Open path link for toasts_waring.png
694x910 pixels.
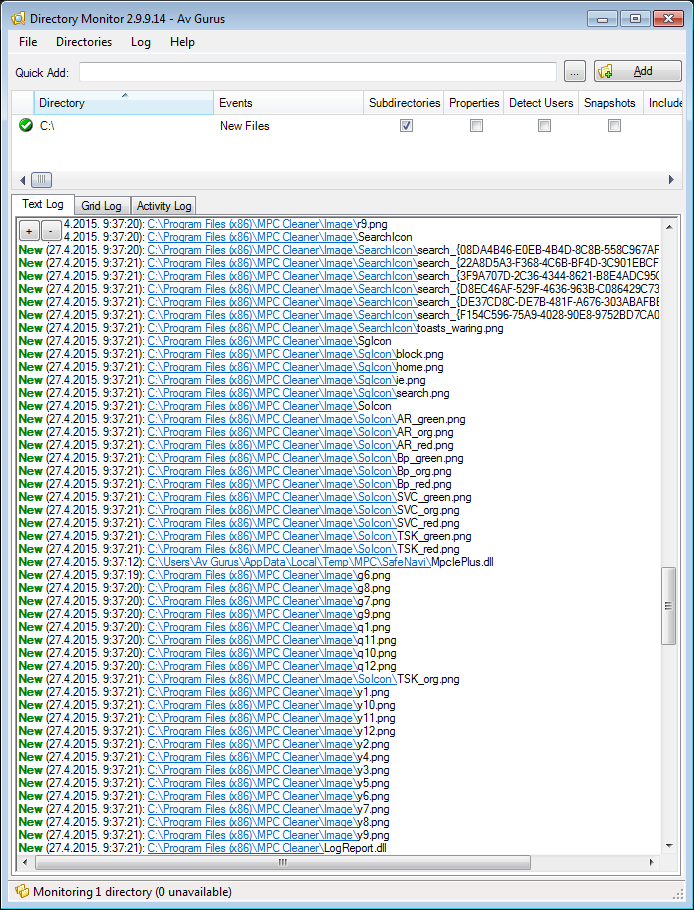[x=282, y=328]
